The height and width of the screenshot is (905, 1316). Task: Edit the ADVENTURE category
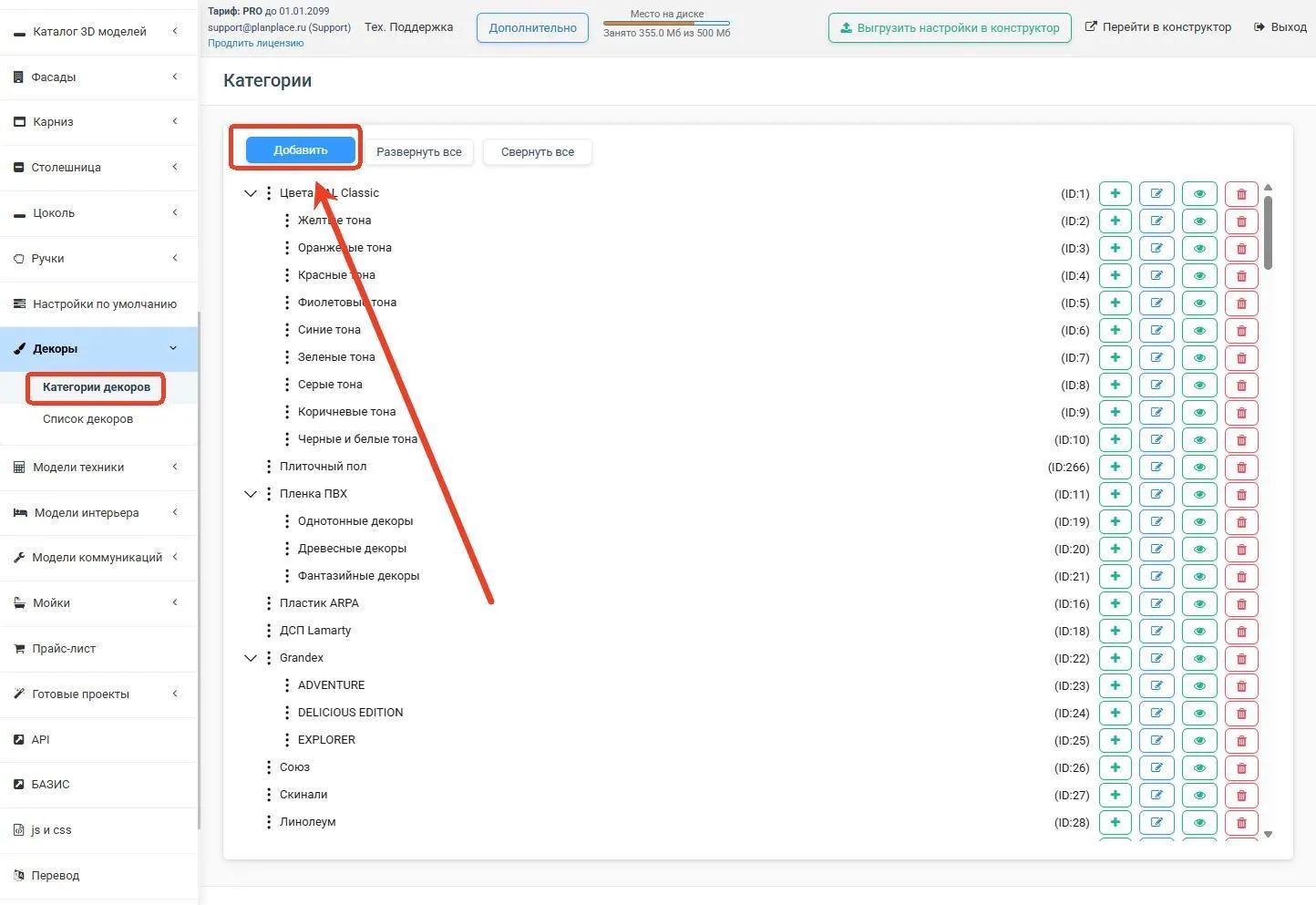click(x=1157, y=685)
